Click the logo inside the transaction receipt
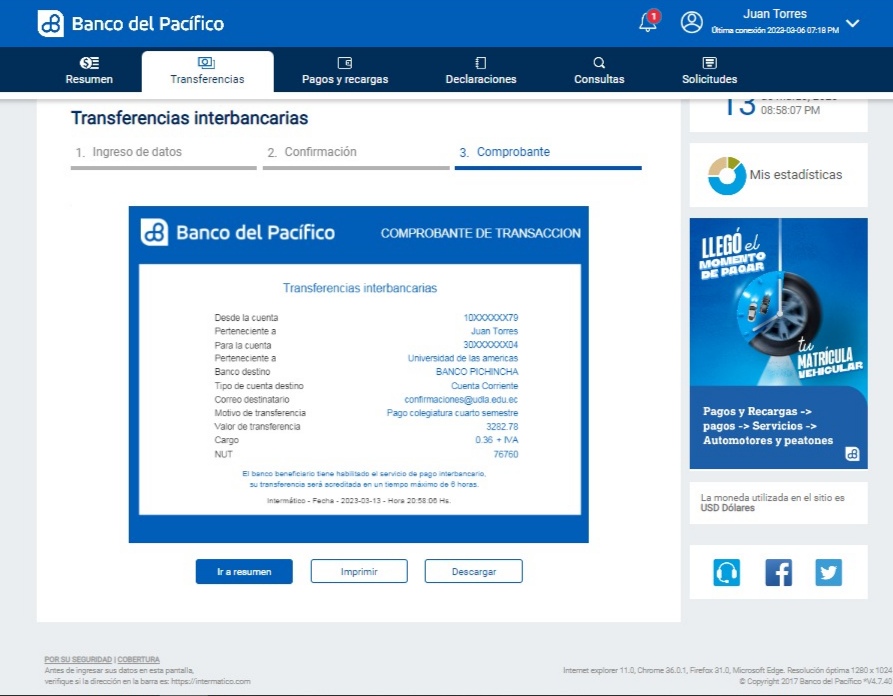The width and height of the screenshot is (893, 696). [238, 233]
